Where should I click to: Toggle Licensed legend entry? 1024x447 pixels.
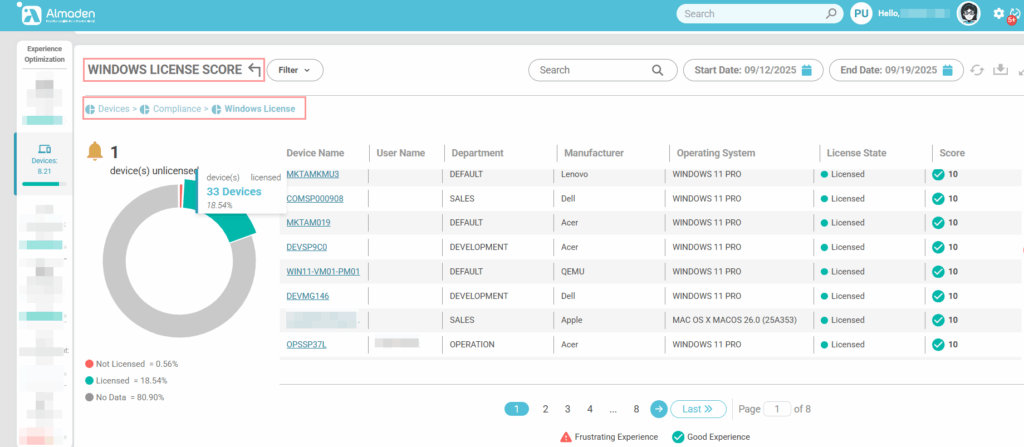tap(118, 381)
